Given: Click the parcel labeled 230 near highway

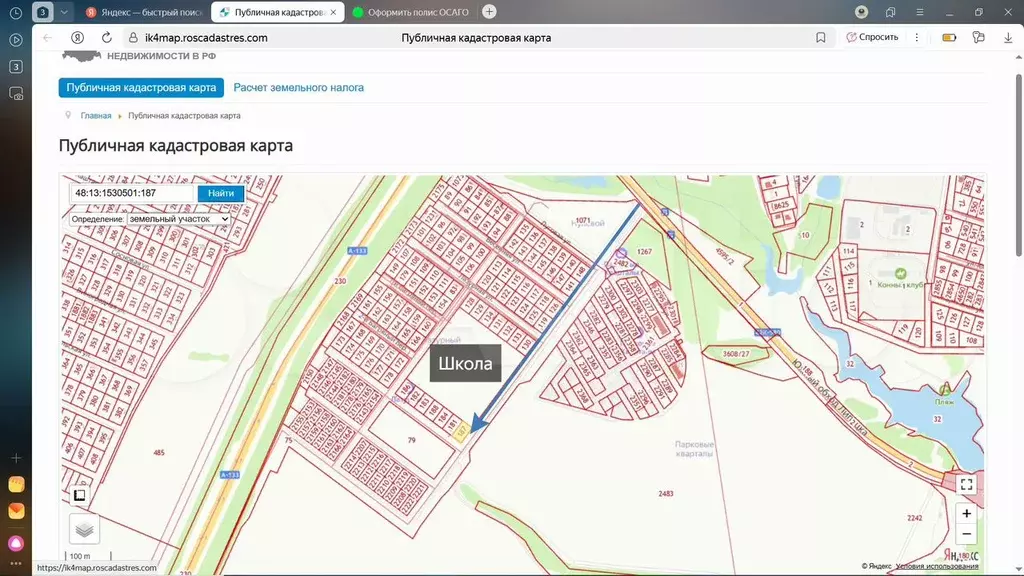Looking at the screenshot, I should 340,281.
